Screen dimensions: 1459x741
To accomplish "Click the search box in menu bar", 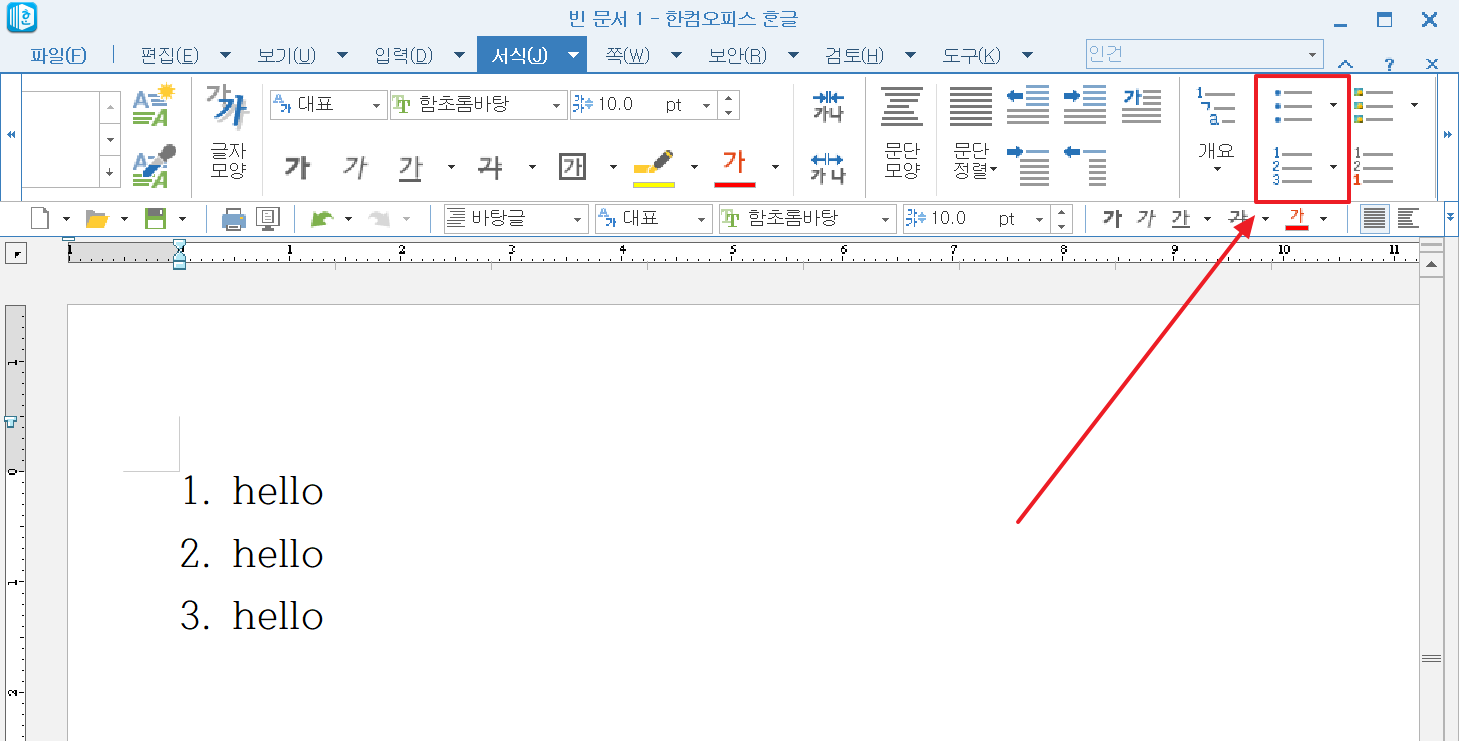I will point(1204,54).
